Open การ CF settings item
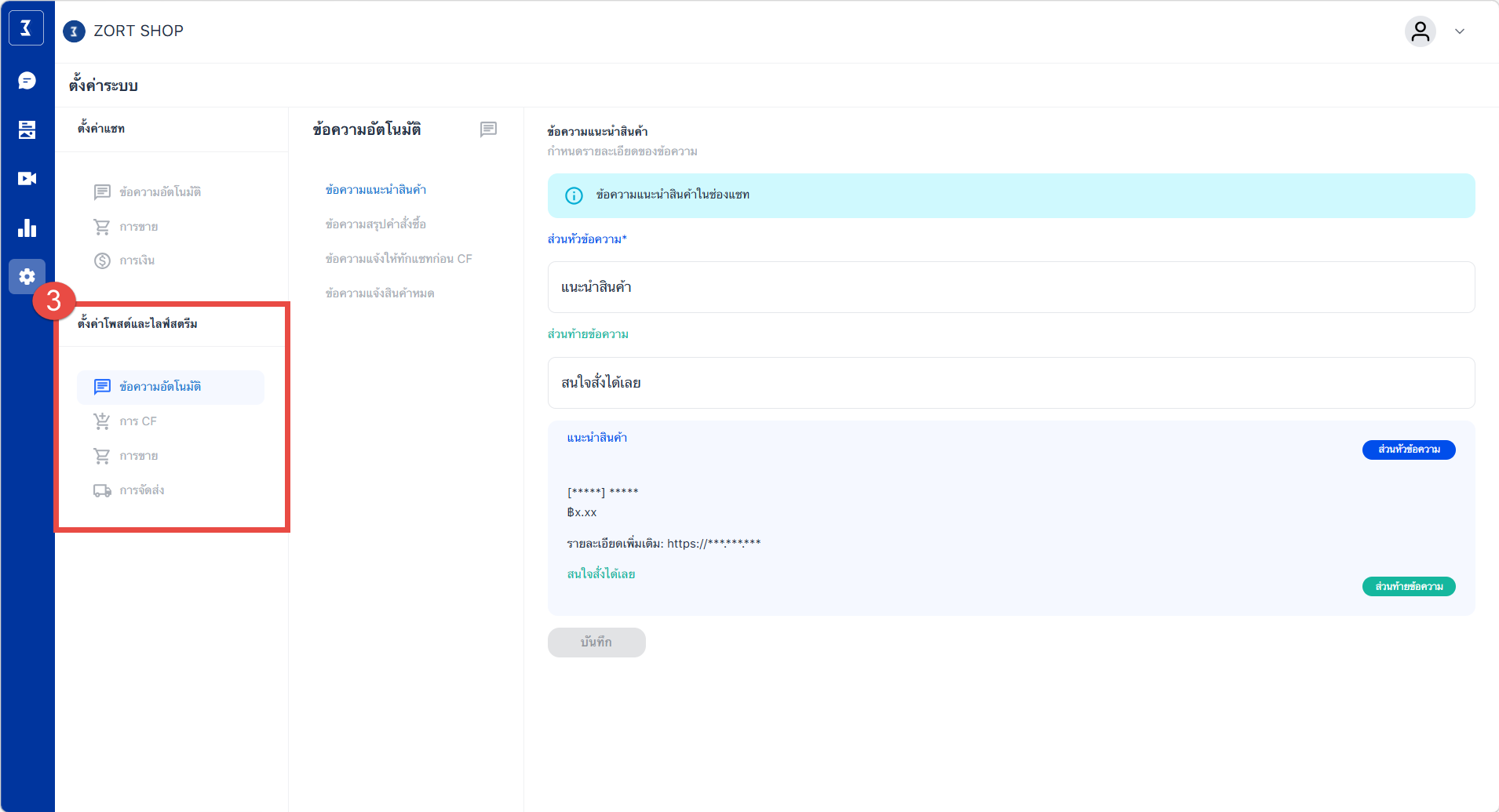1499x812 pixels. click(138, 421)
